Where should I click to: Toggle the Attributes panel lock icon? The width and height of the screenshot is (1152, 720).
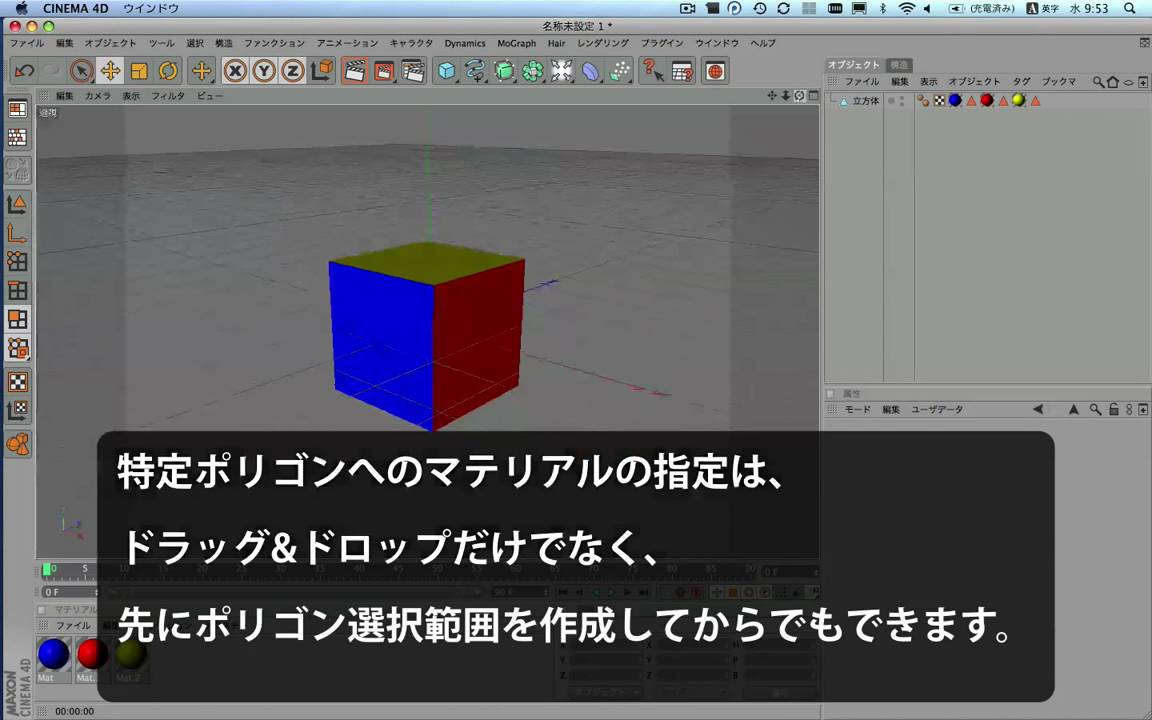pos(1114,409)
